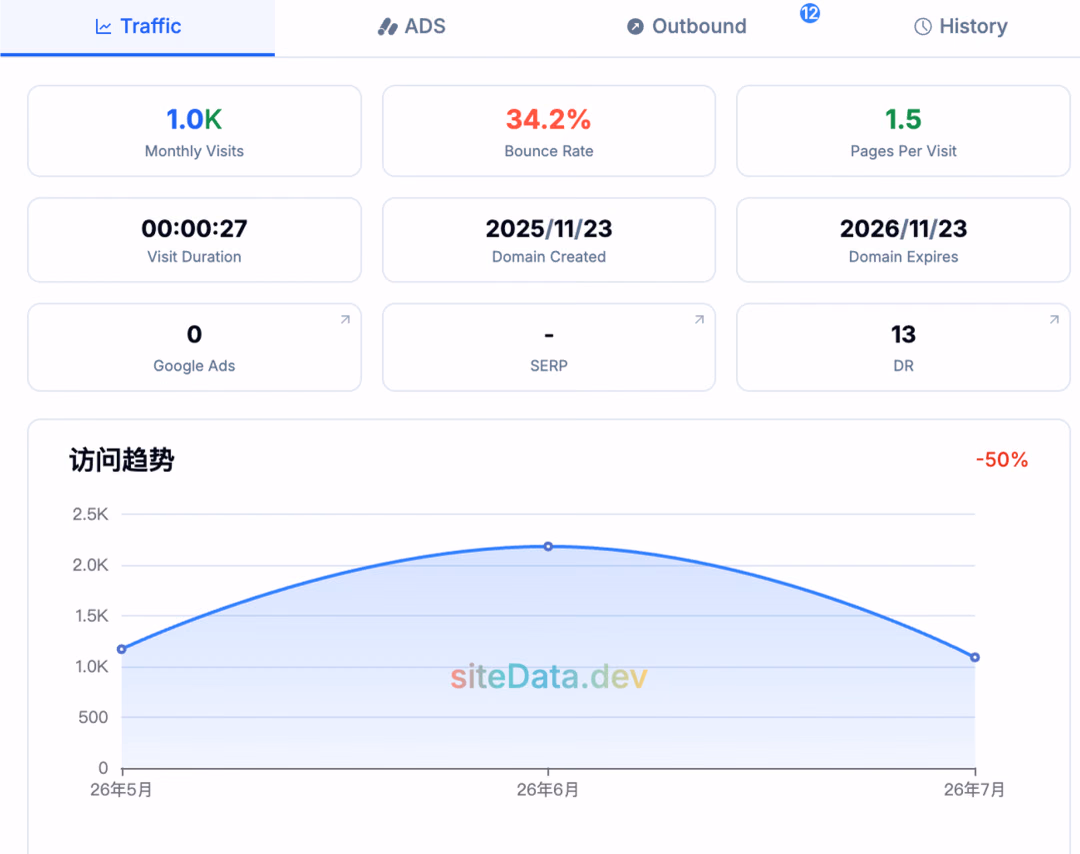Click the 500 y-axis label
Image resolution: width=1080 pixels, height=854 pixels.
pyautogui.click(x=93, y=717)
